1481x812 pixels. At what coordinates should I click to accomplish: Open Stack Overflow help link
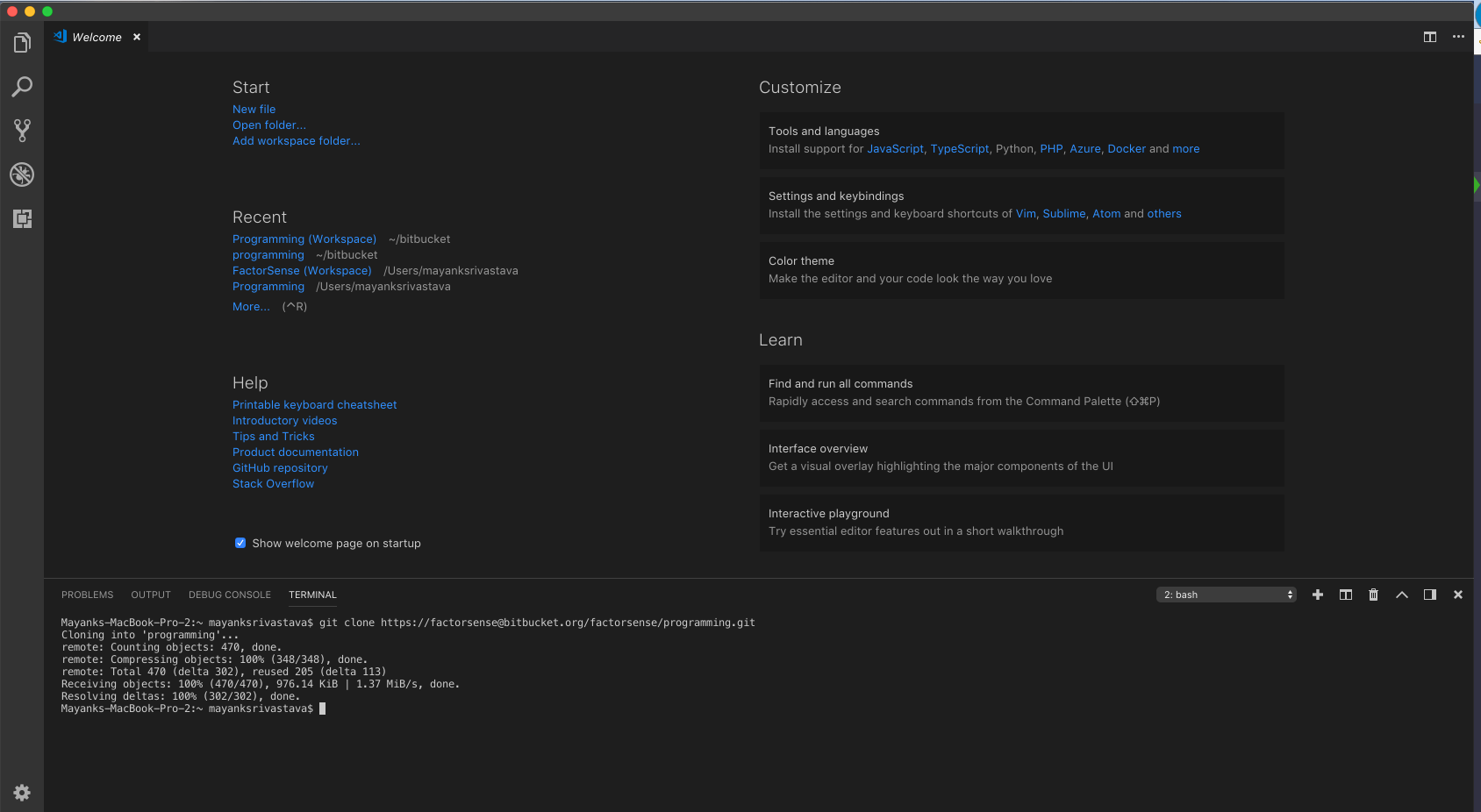(273, 484)
